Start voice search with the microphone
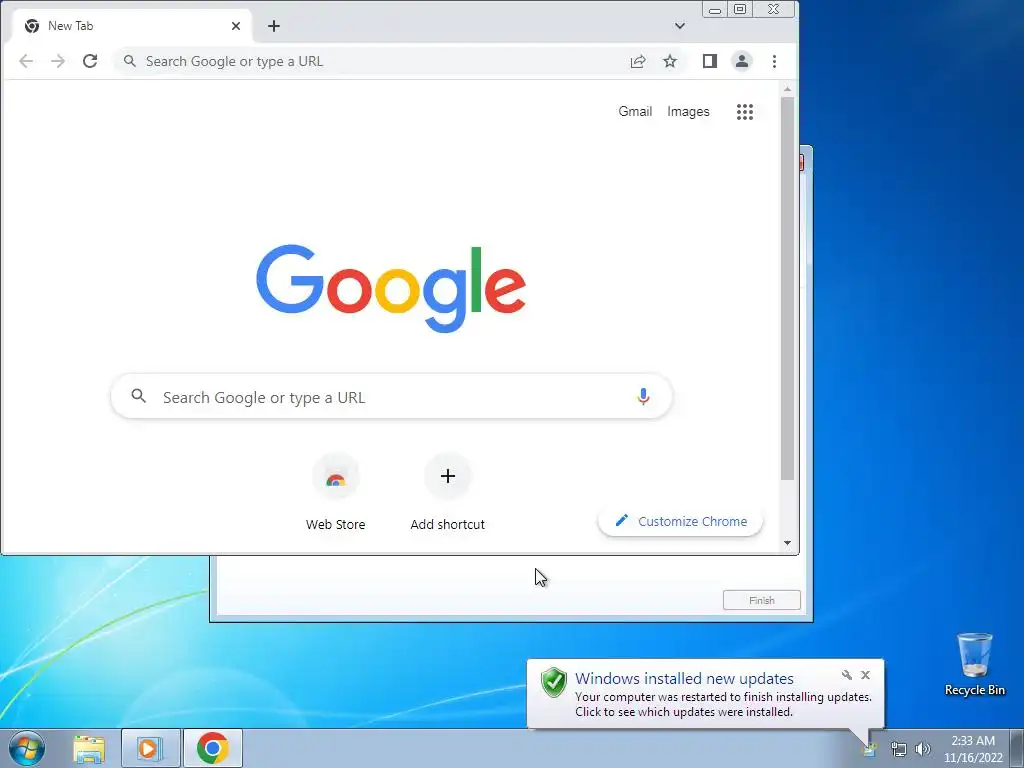This screenshot has height=768, width=1024. (x=643, y=396)
